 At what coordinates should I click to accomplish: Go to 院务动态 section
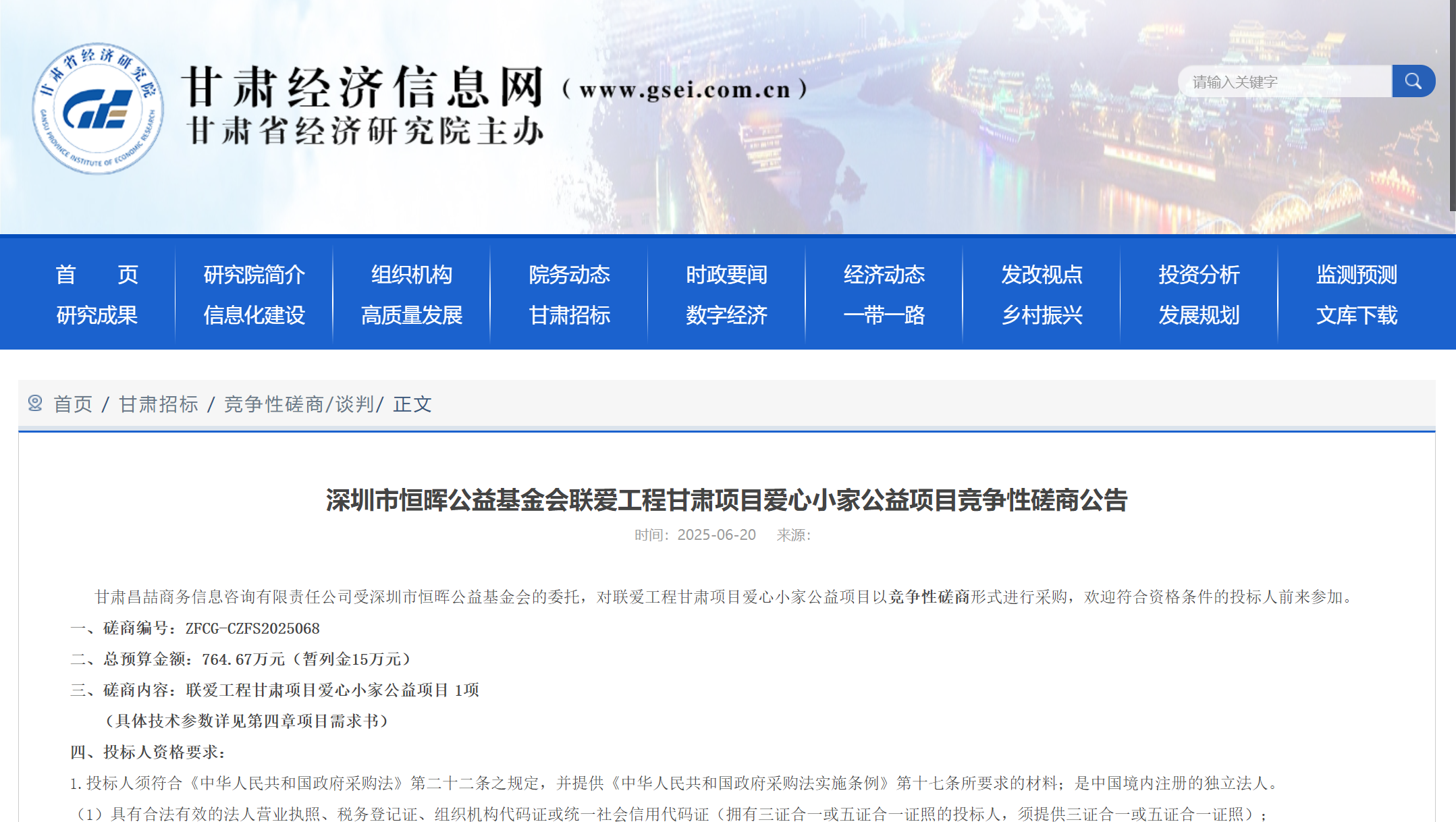(570, 275)
